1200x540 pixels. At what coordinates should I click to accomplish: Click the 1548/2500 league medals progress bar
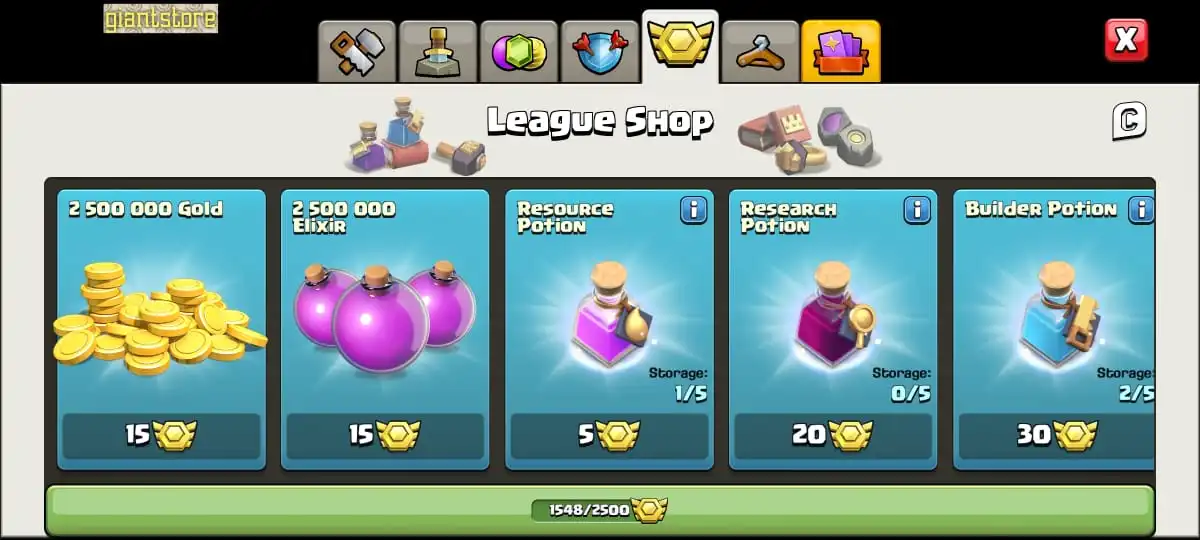click(x=600, y=510)
